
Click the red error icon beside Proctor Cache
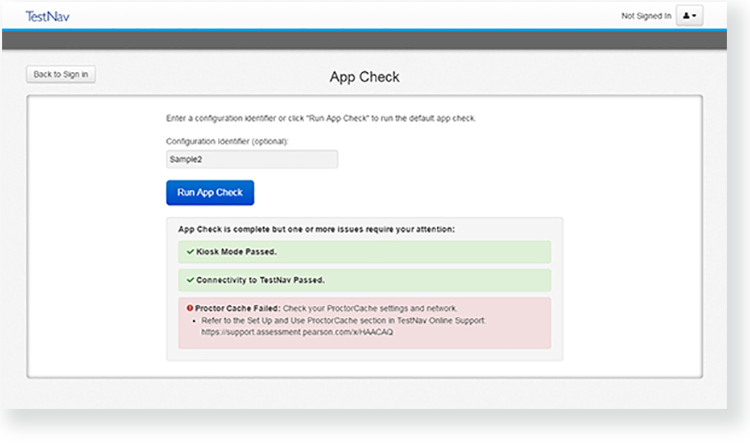(190, 307)
